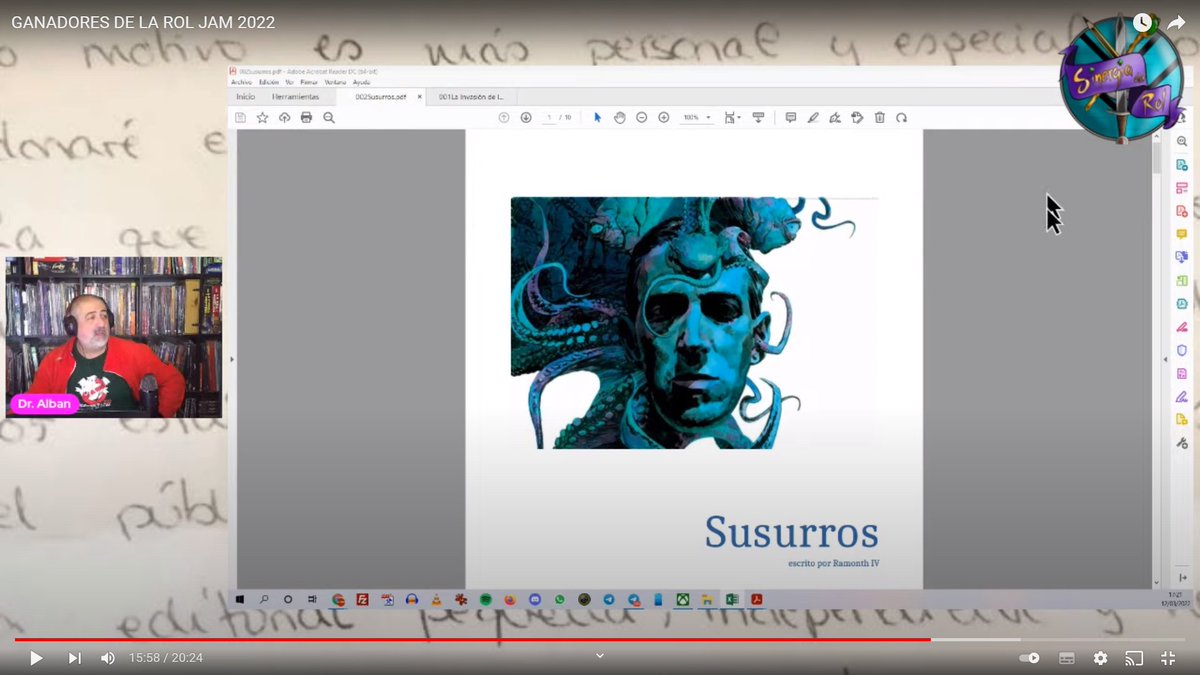Screen dimensions: 1200x675
Task: Click the page number field
Action: point(549,117)
